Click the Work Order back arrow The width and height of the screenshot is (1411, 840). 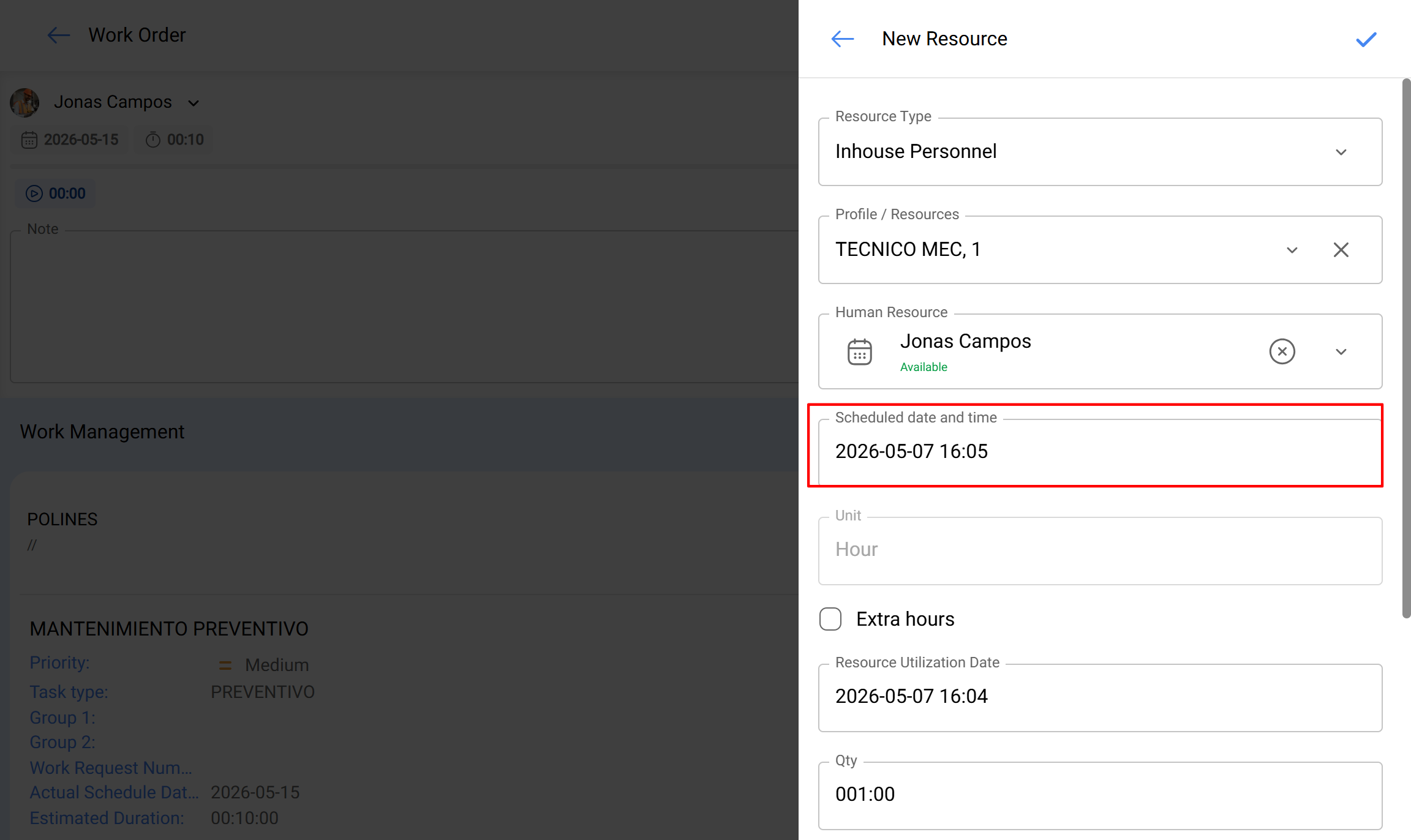(59, 35)
